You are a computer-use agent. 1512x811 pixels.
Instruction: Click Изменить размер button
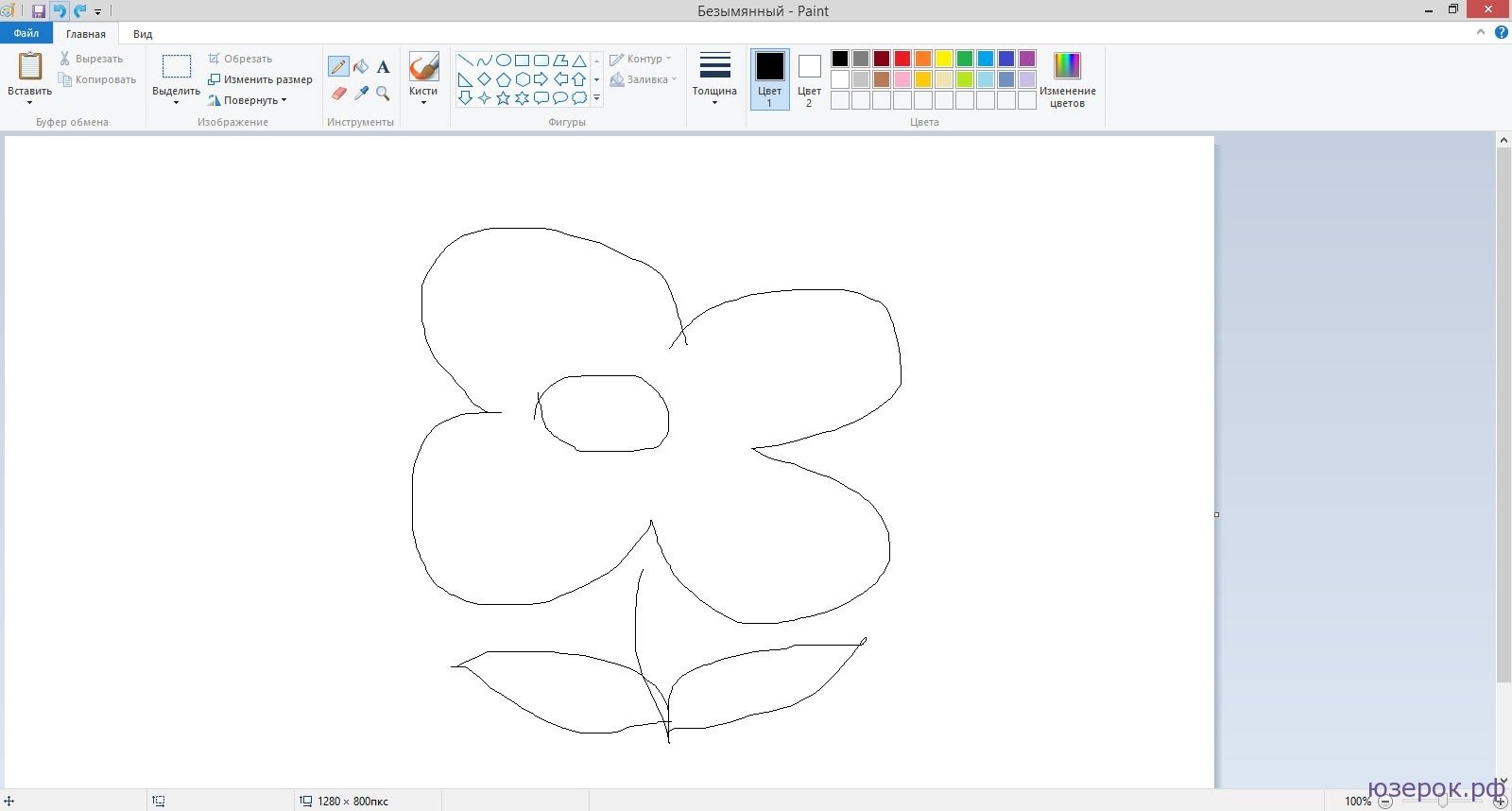coord(261,79)
